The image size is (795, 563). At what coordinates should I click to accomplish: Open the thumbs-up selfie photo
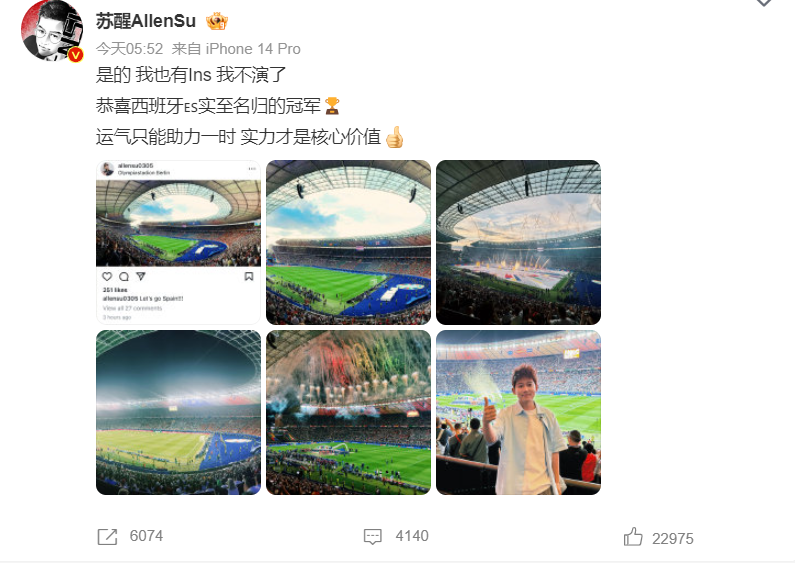[518, 412]
